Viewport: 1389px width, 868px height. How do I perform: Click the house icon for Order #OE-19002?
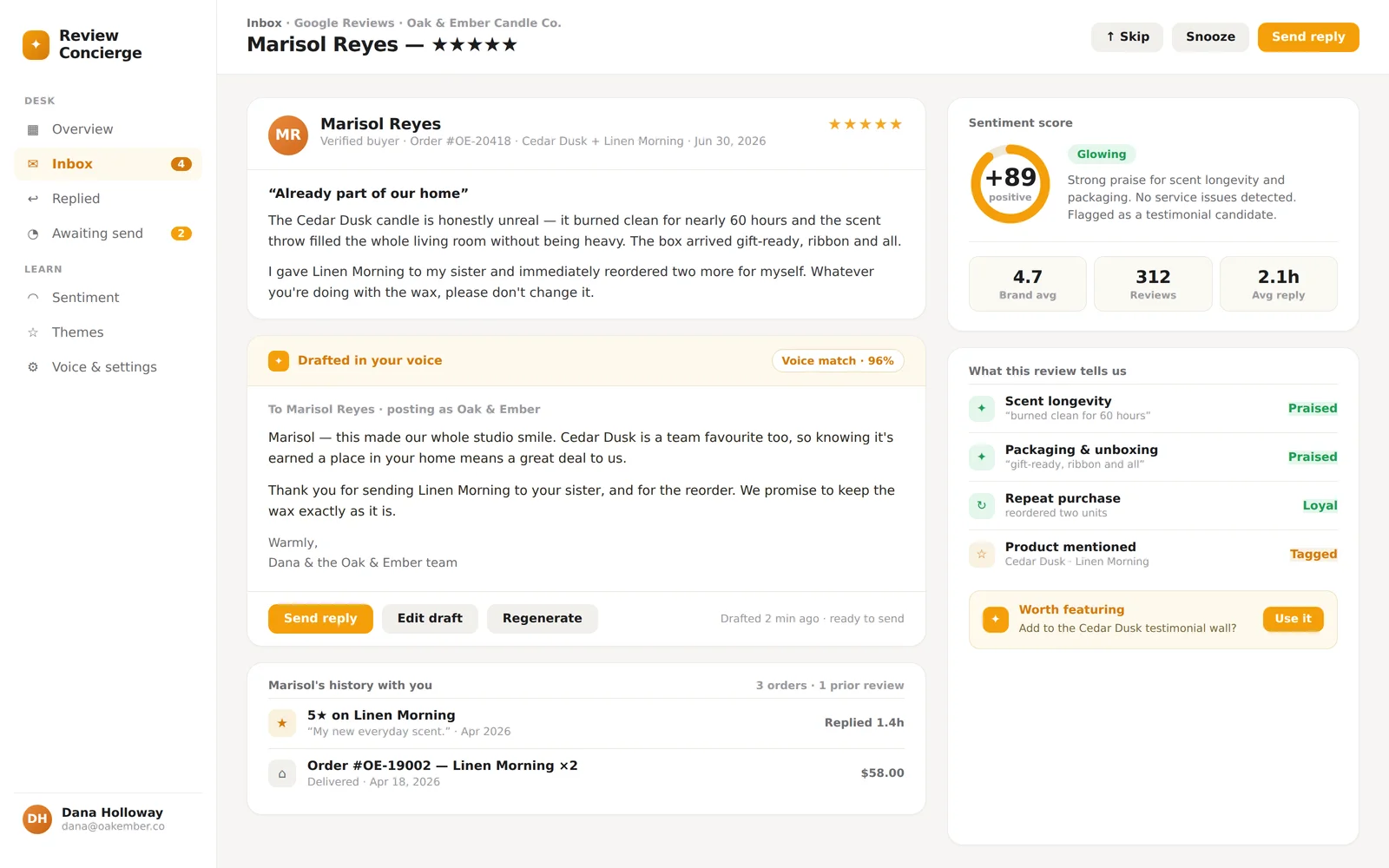(282, 773)
